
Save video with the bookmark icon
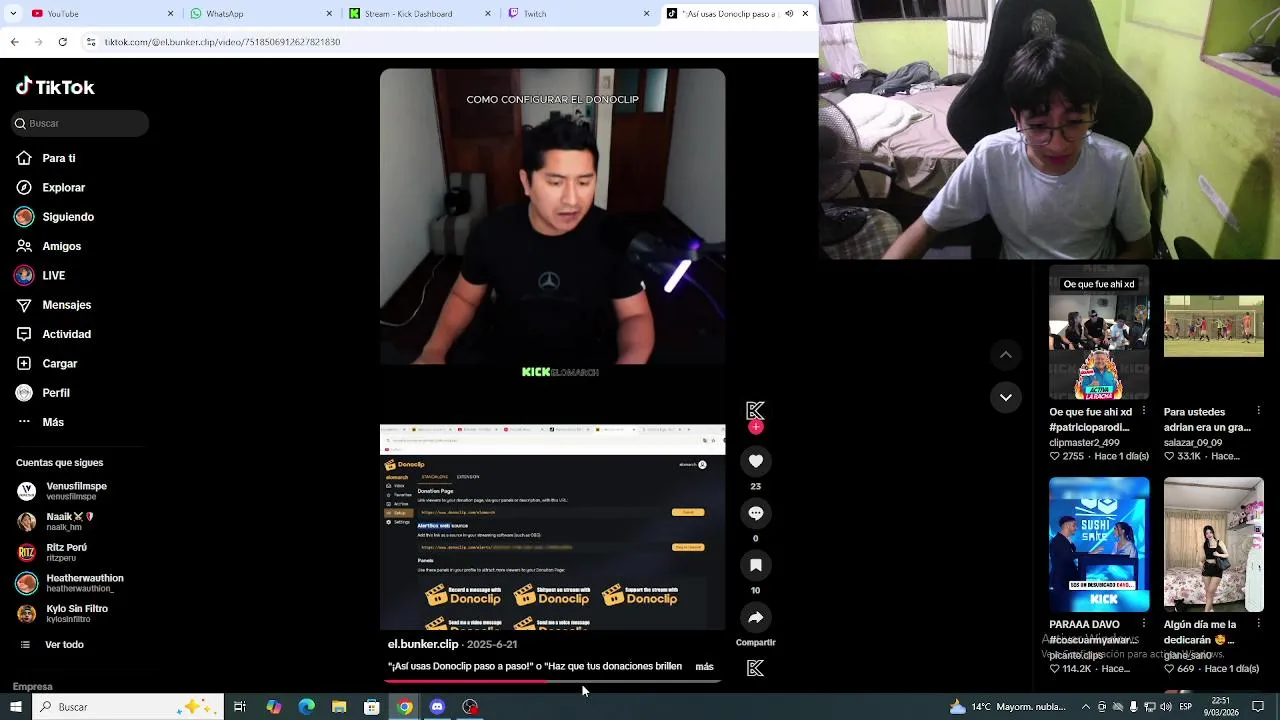[x=756, y=565]
